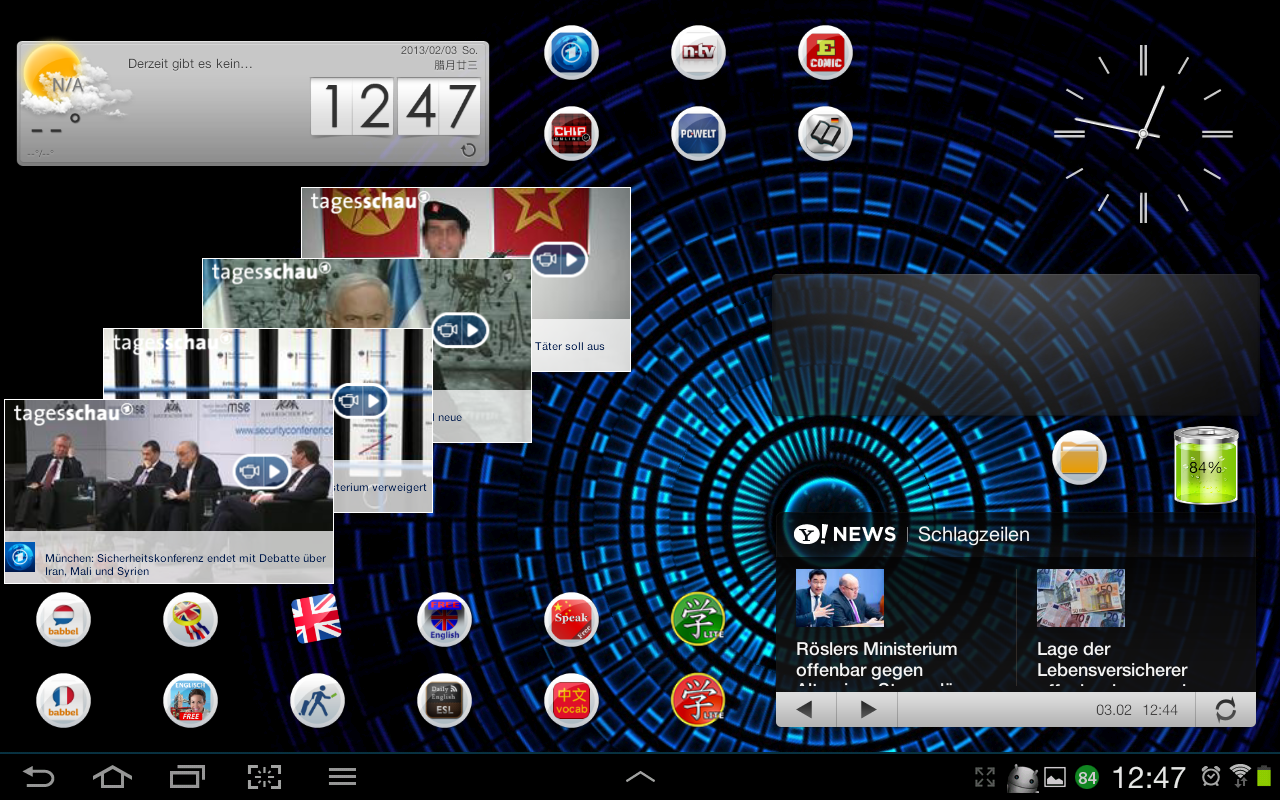
Task: Open Wi-Fi status in system bar
Action: coord(1240,775)
